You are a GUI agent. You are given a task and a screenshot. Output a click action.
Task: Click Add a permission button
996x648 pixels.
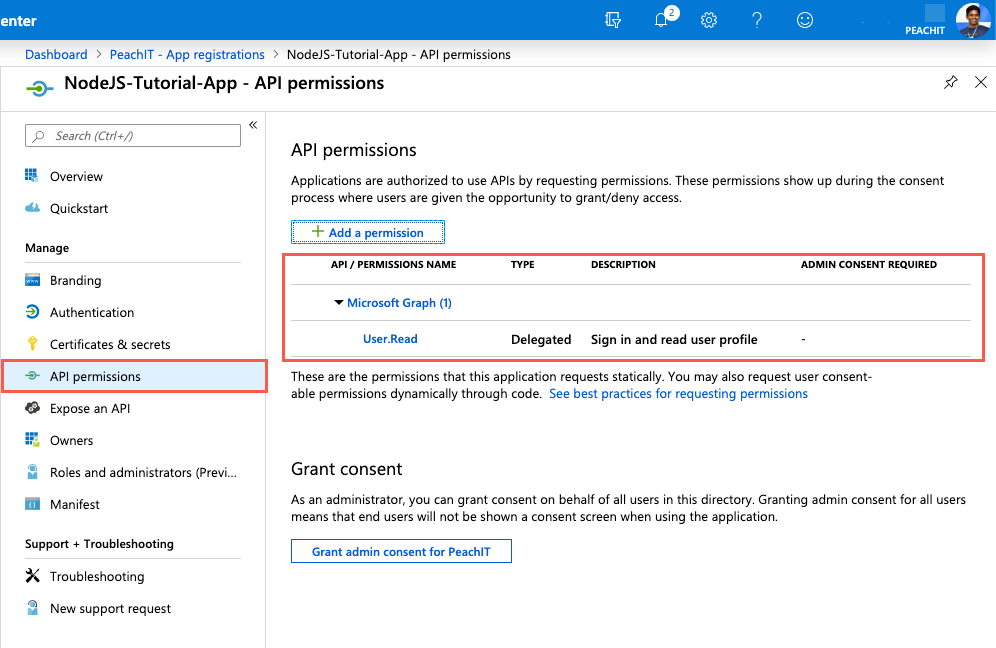tap(368, 233)
